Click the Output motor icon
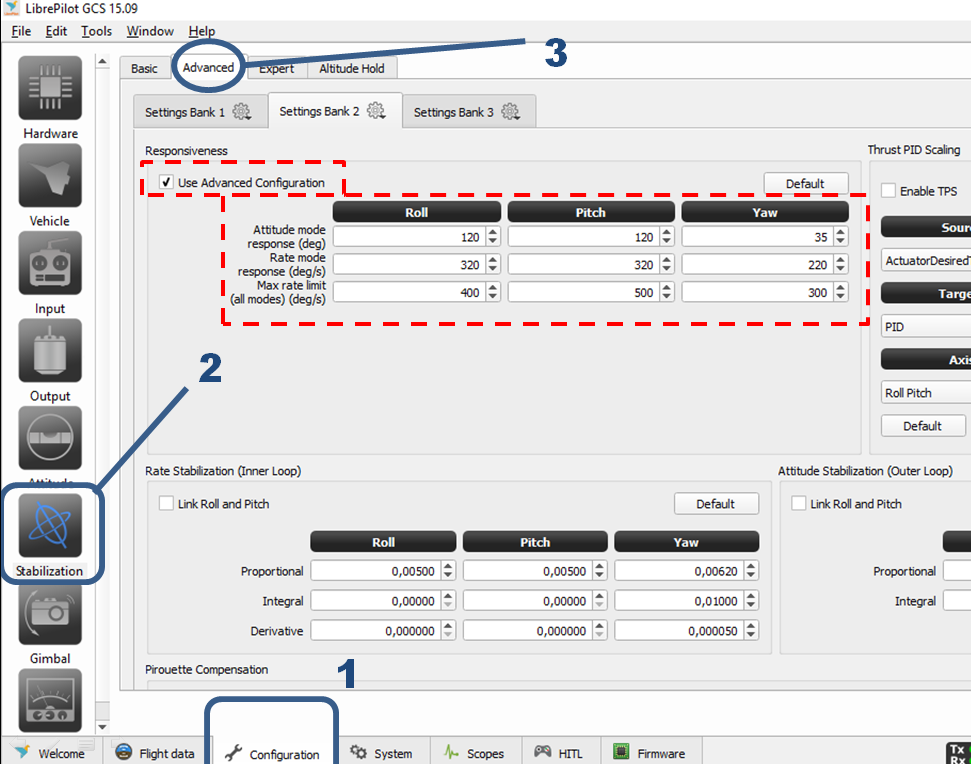The image size is (971, 764). pyautogui.click(x=50, y=351)
